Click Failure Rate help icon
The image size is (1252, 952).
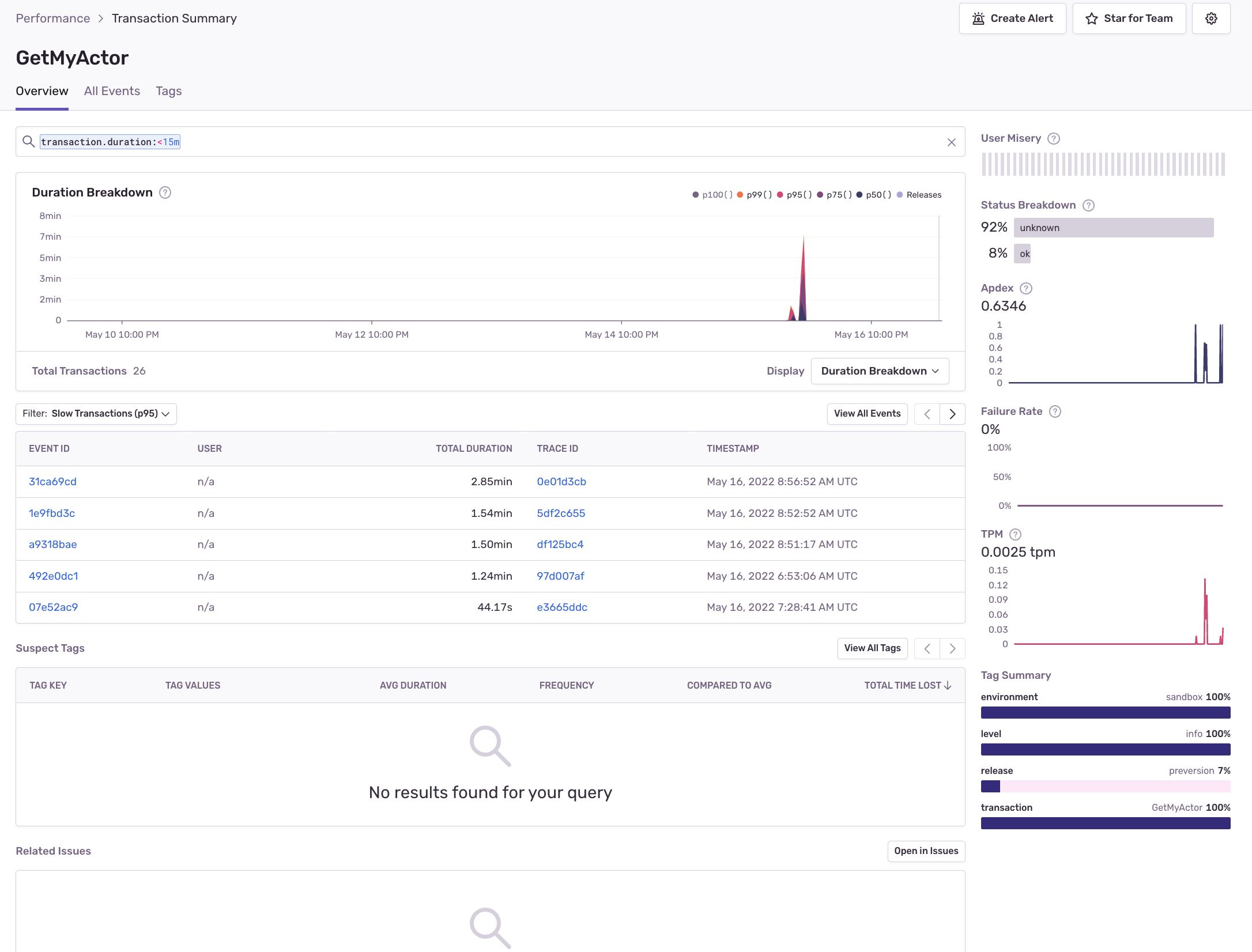click(1055, 411)
